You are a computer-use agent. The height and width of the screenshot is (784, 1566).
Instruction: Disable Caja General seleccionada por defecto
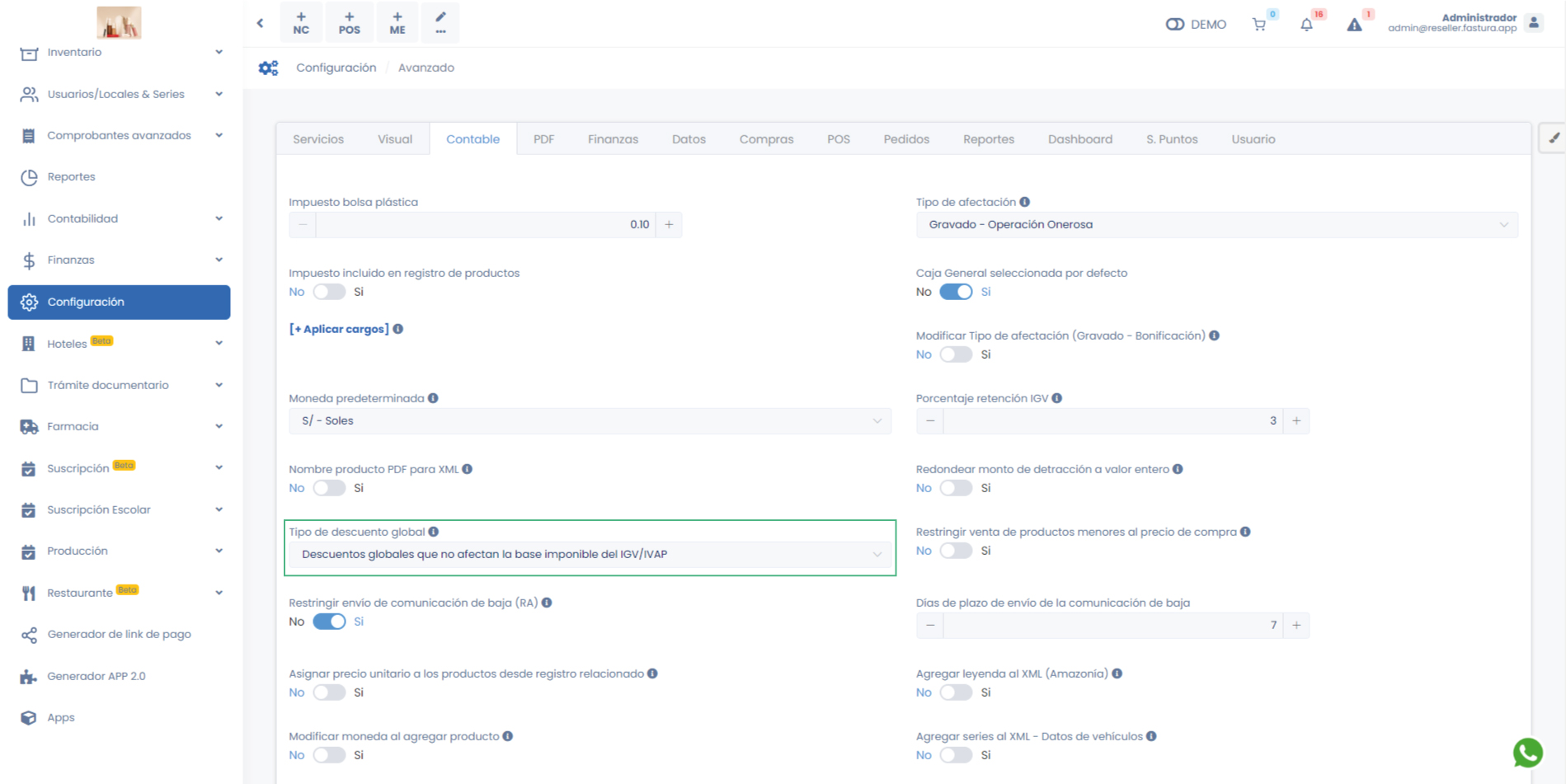(956, 292)
